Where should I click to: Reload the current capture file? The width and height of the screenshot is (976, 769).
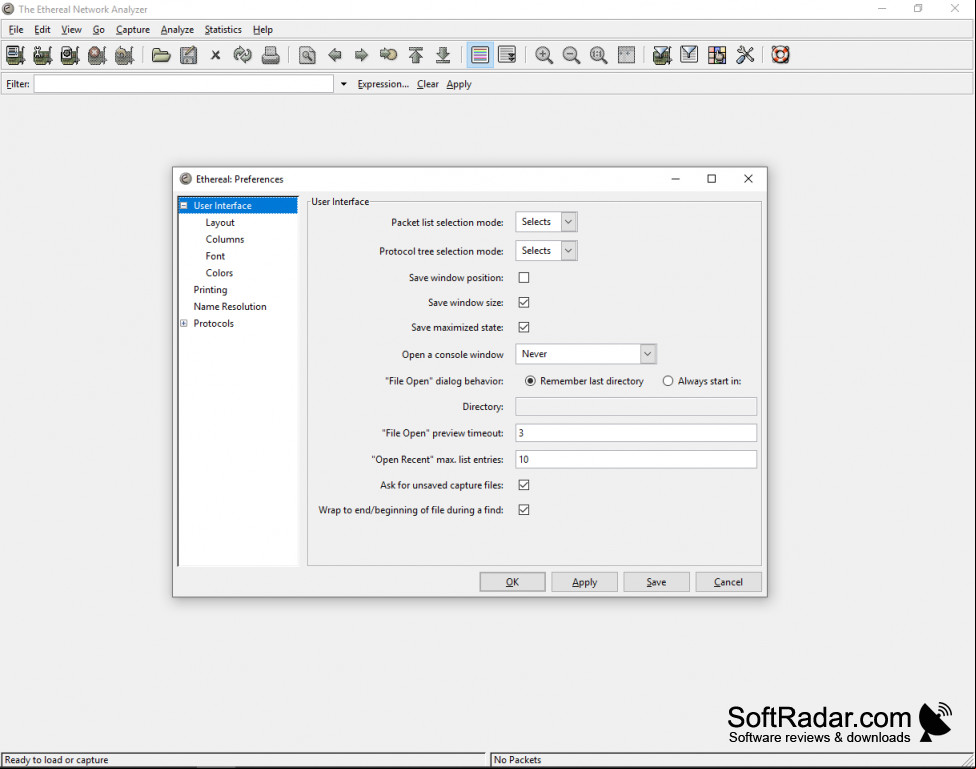pos(243,55)
